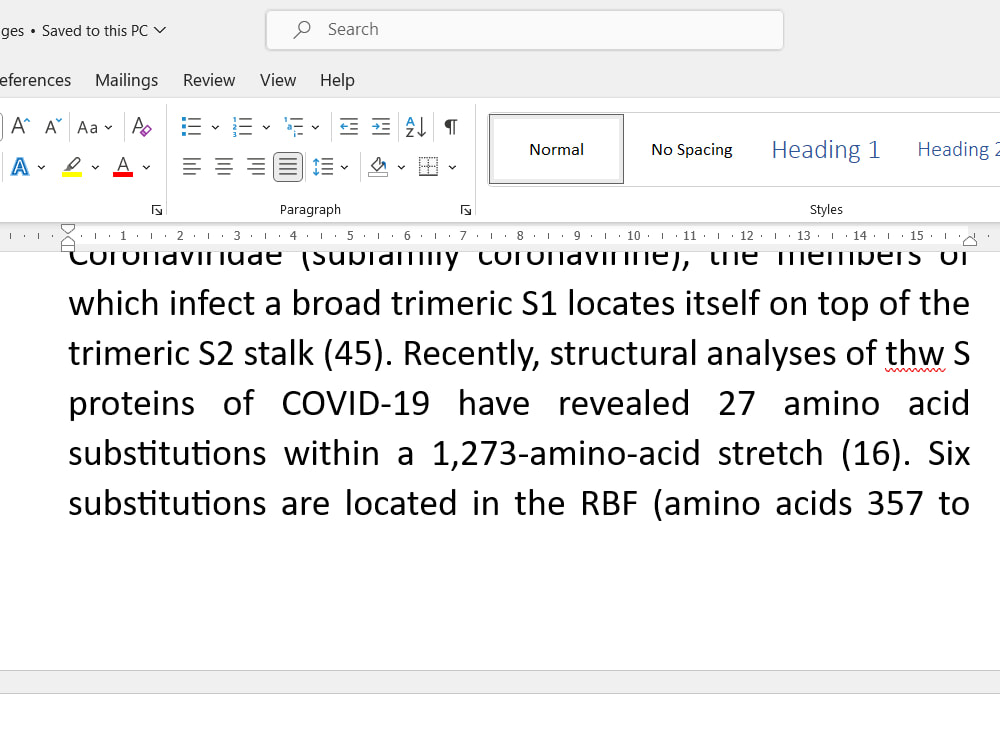Increase paragraph indent
This screenshot has height=750, width=1000.
pos(381,126)
